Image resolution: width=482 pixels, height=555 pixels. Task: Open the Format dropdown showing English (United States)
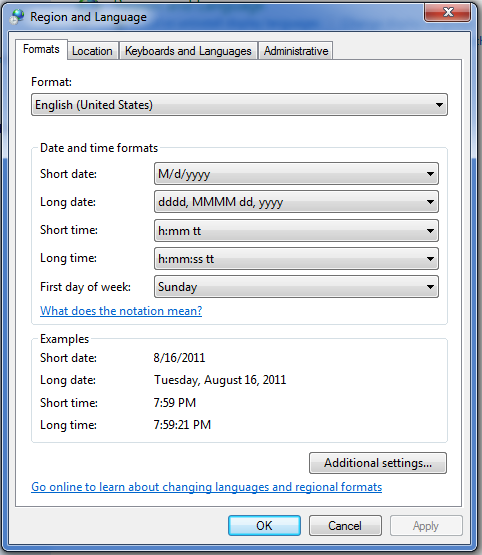tap(240, 105)
